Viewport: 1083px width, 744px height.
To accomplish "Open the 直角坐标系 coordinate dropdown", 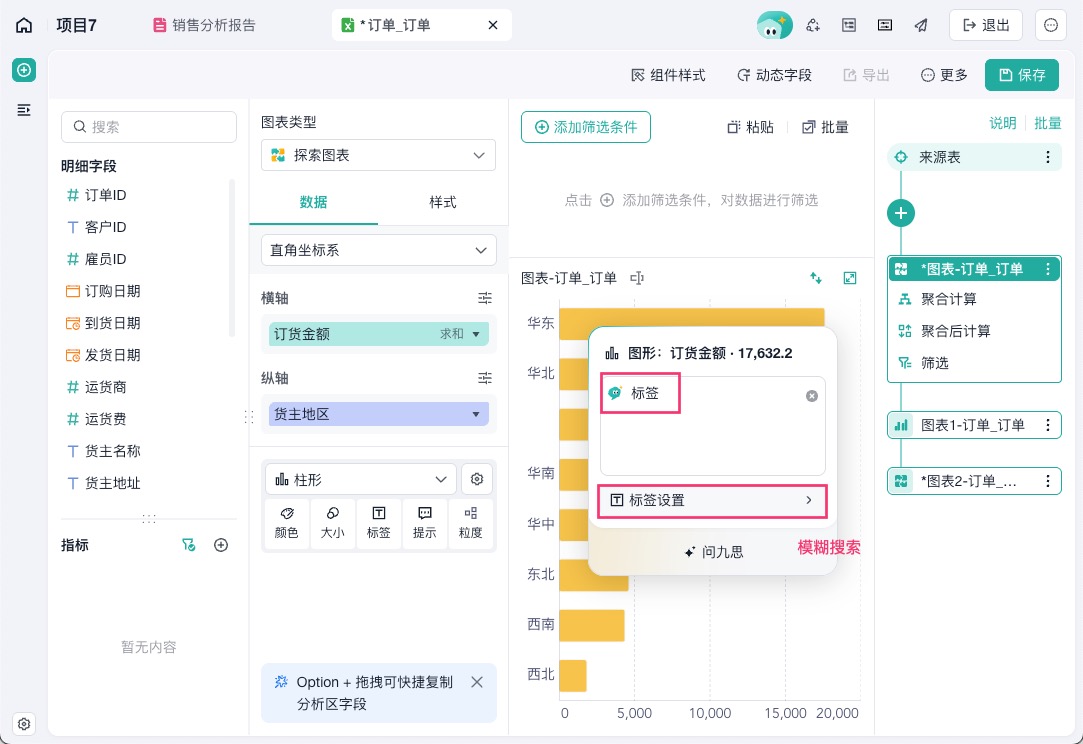I will tap(378, 250).
